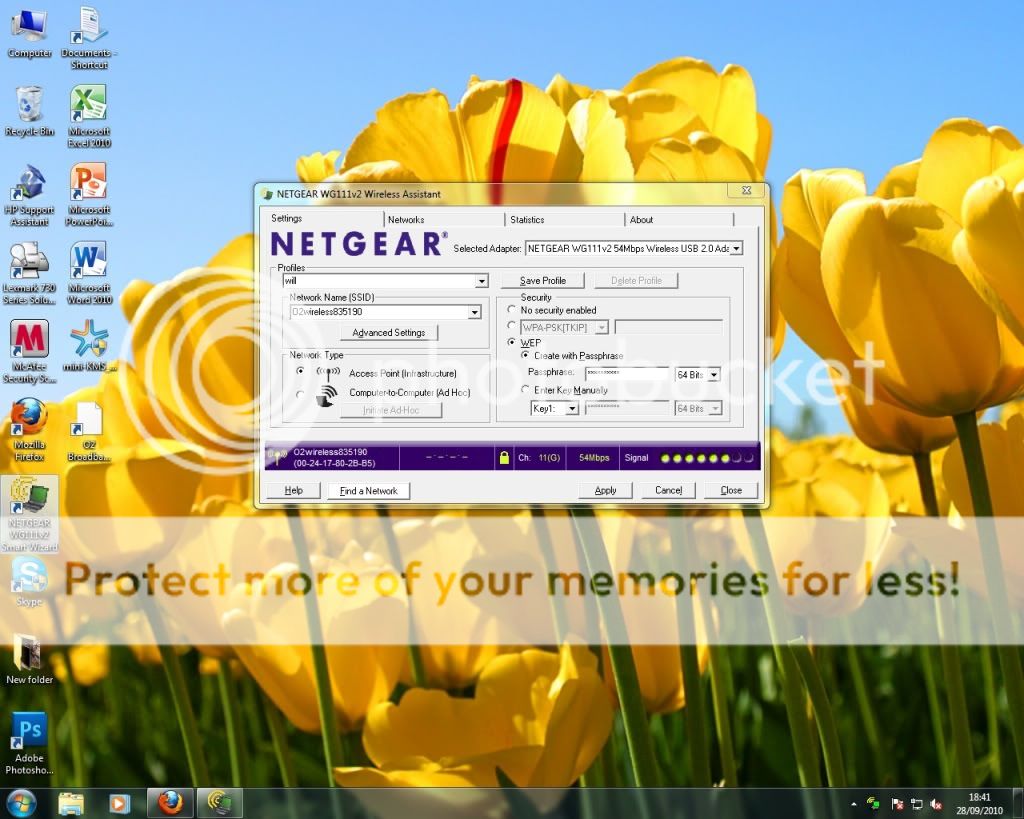The width and height of the screenshot is (1024, 819).
Task: Open the mini-KMS desktop icon
Action: [x=89, y=346]
